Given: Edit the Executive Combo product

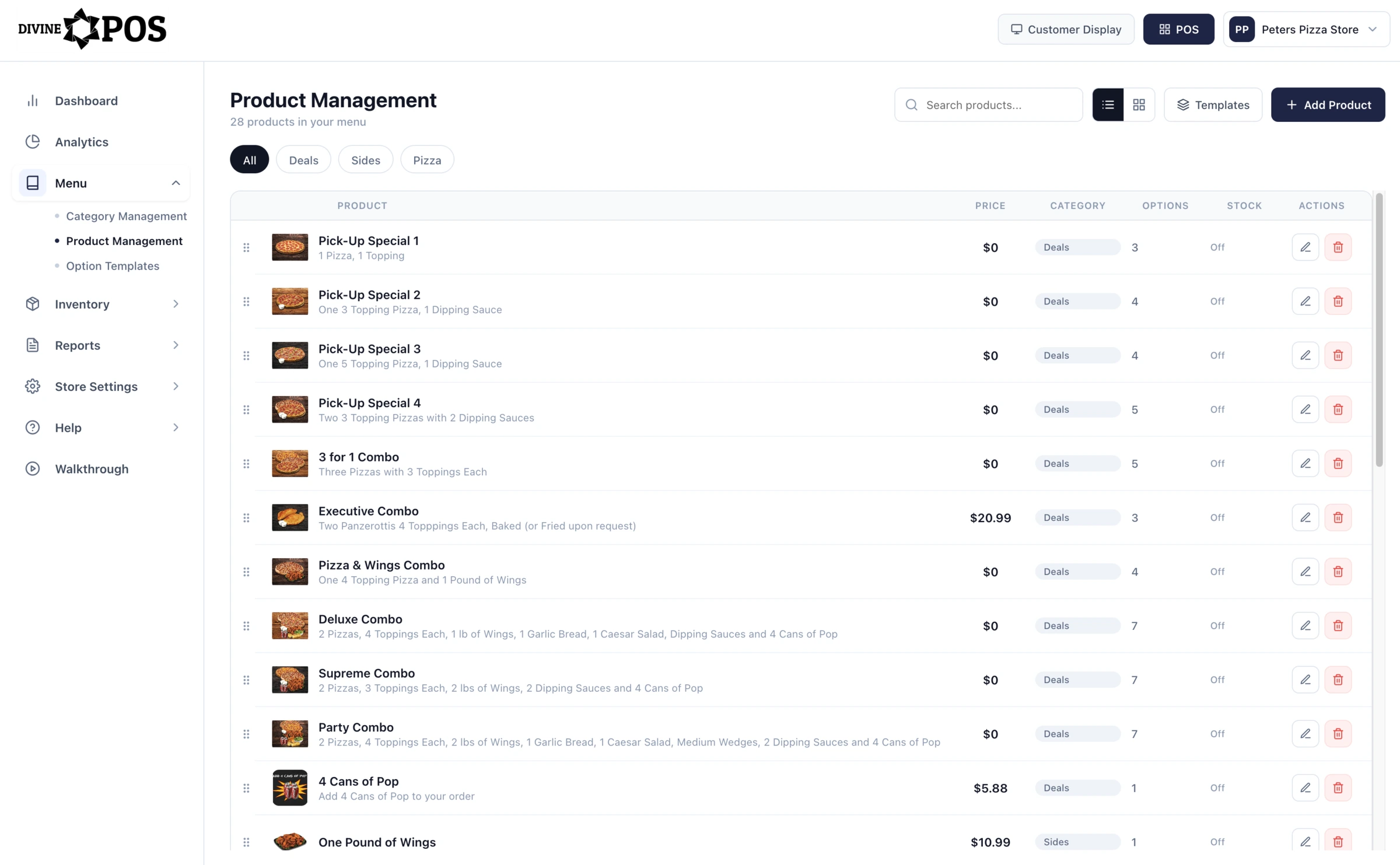Looking at the screenshot, I should coord(1305,518).
